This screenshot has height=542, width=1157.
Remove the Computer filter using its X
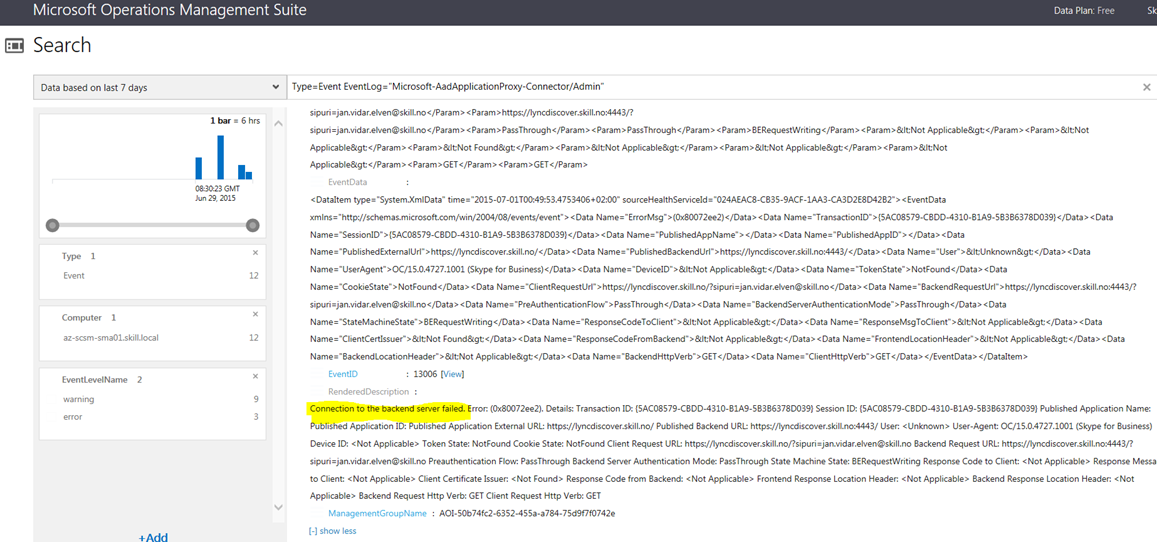coord(255,314)
